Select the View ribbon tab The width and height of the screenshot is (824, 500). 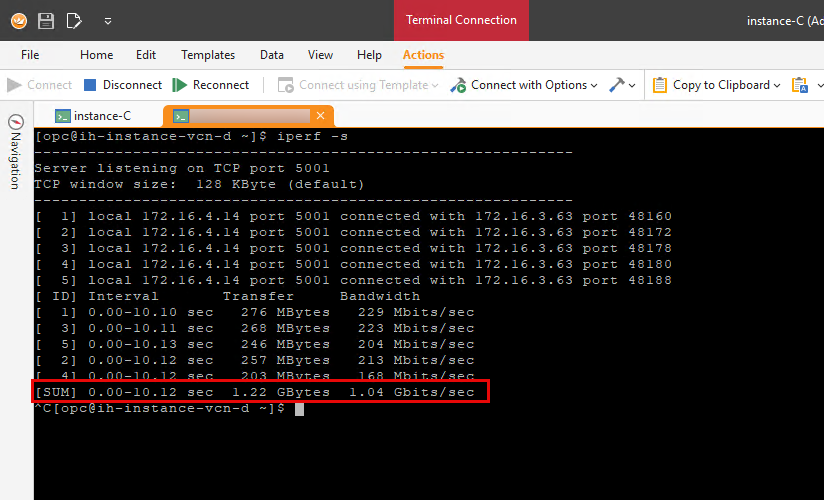pos(320,55)
